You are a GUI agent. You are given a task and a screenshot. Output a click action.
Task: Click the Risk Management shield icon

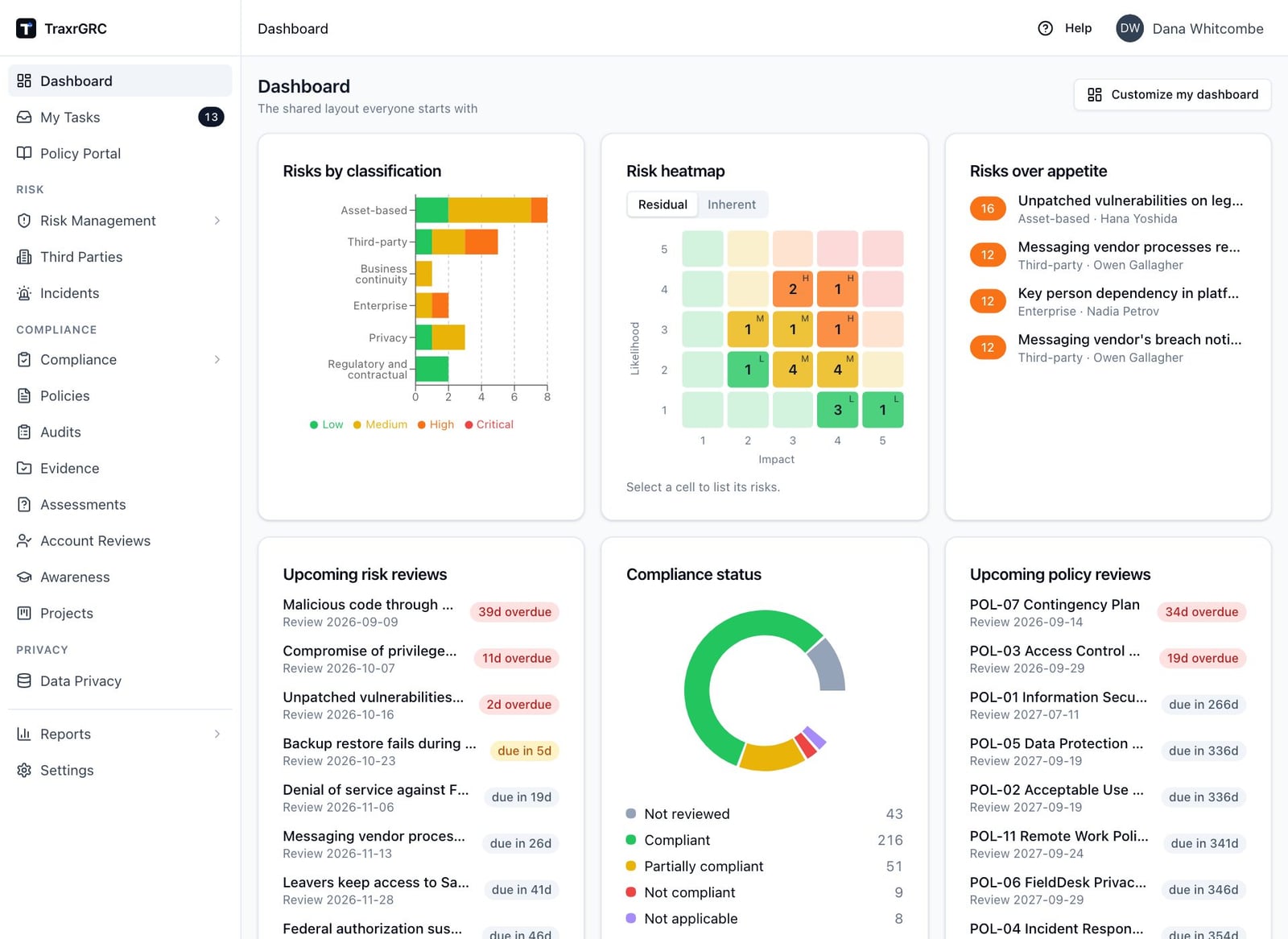point(24,221)
